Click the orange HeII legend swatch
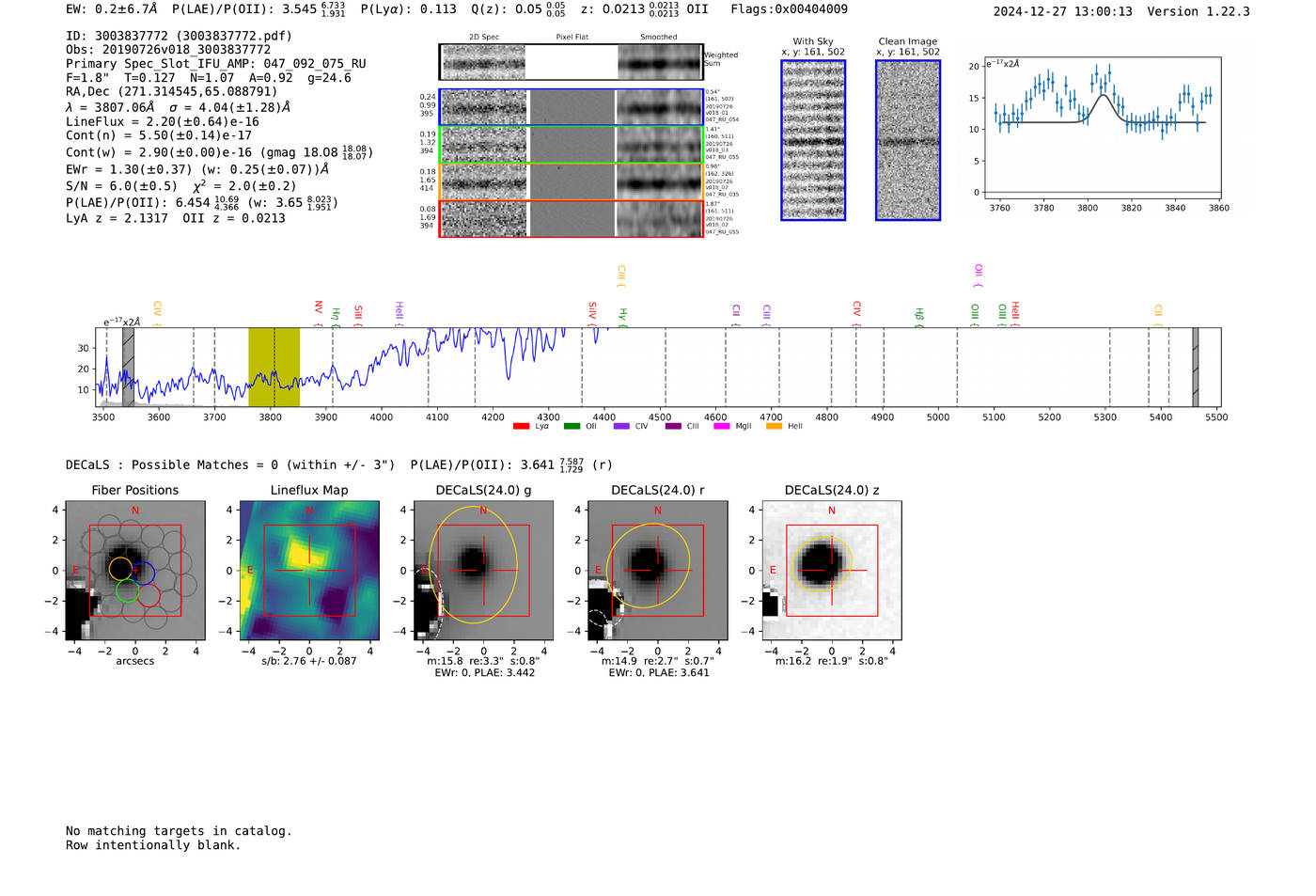The width and height of the screenshot is (1316, 896). (775, 426)
